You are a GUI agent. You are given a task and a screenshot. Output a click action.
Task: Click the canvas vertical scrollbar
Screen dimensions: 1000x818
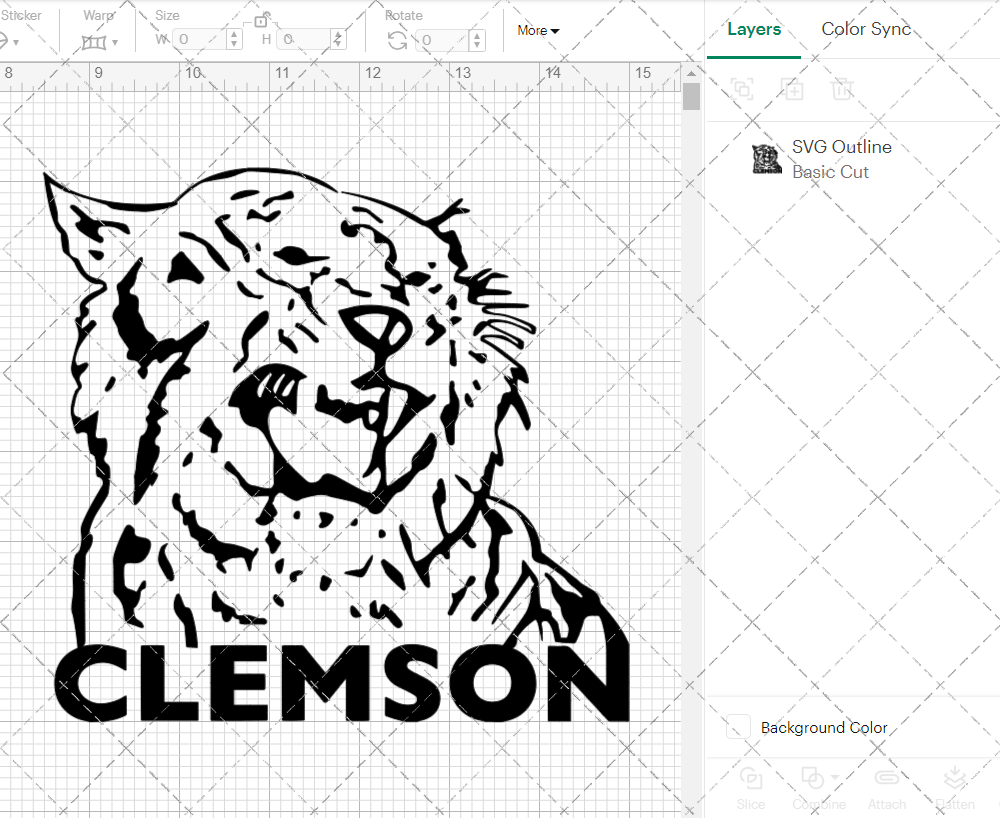[x=690, y=95]
